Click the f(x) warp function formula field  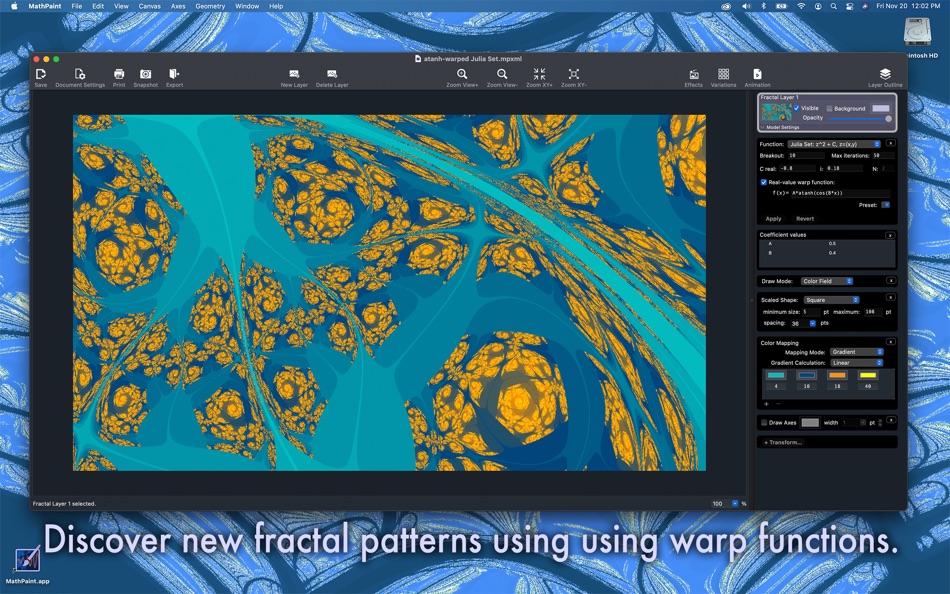coord(840,193)
